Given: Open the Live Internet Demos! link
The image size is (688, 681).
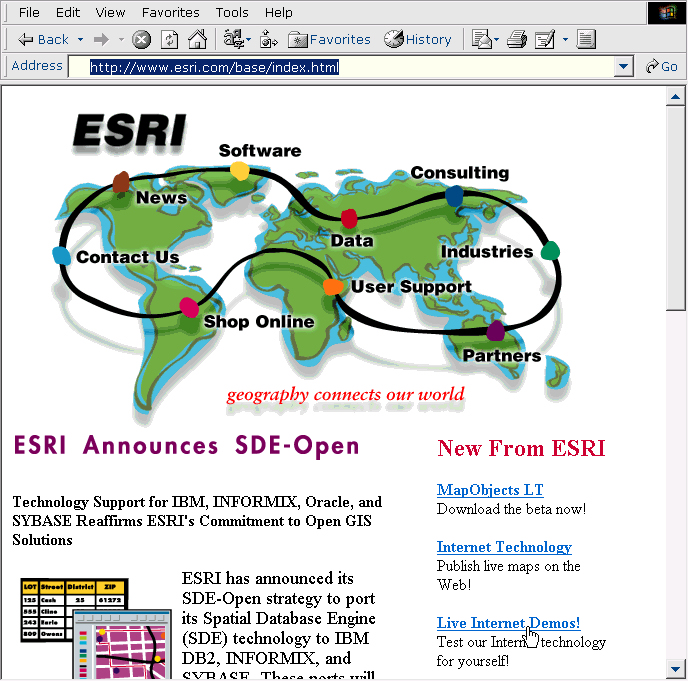Looking at the screenshot, I should point(508,623).
